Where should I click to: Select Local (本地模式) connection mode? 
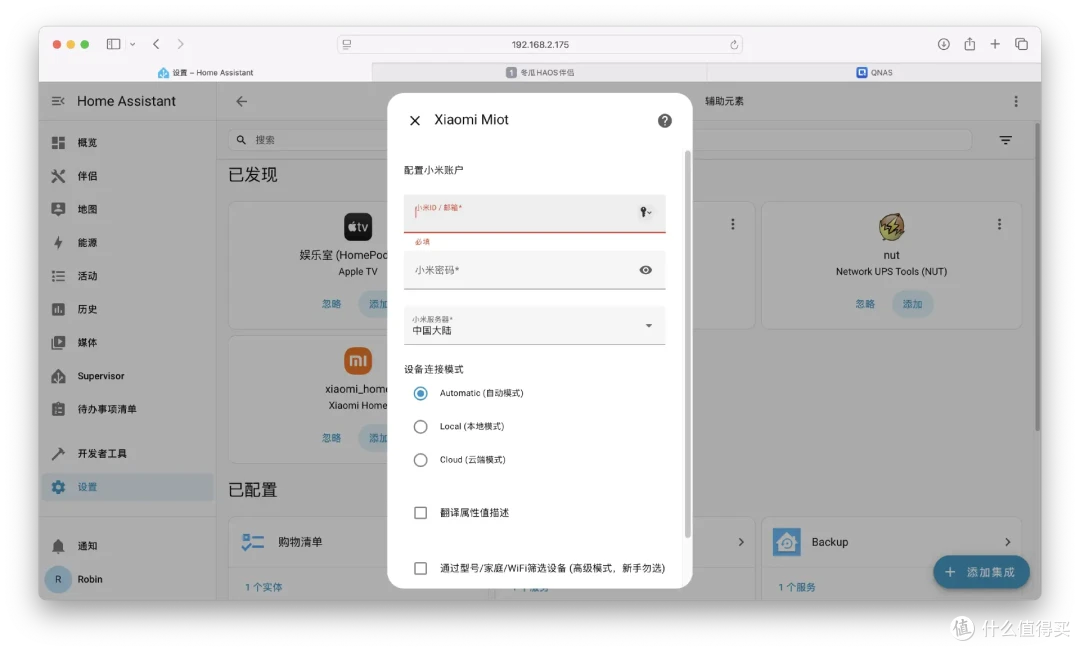point(420,426)
